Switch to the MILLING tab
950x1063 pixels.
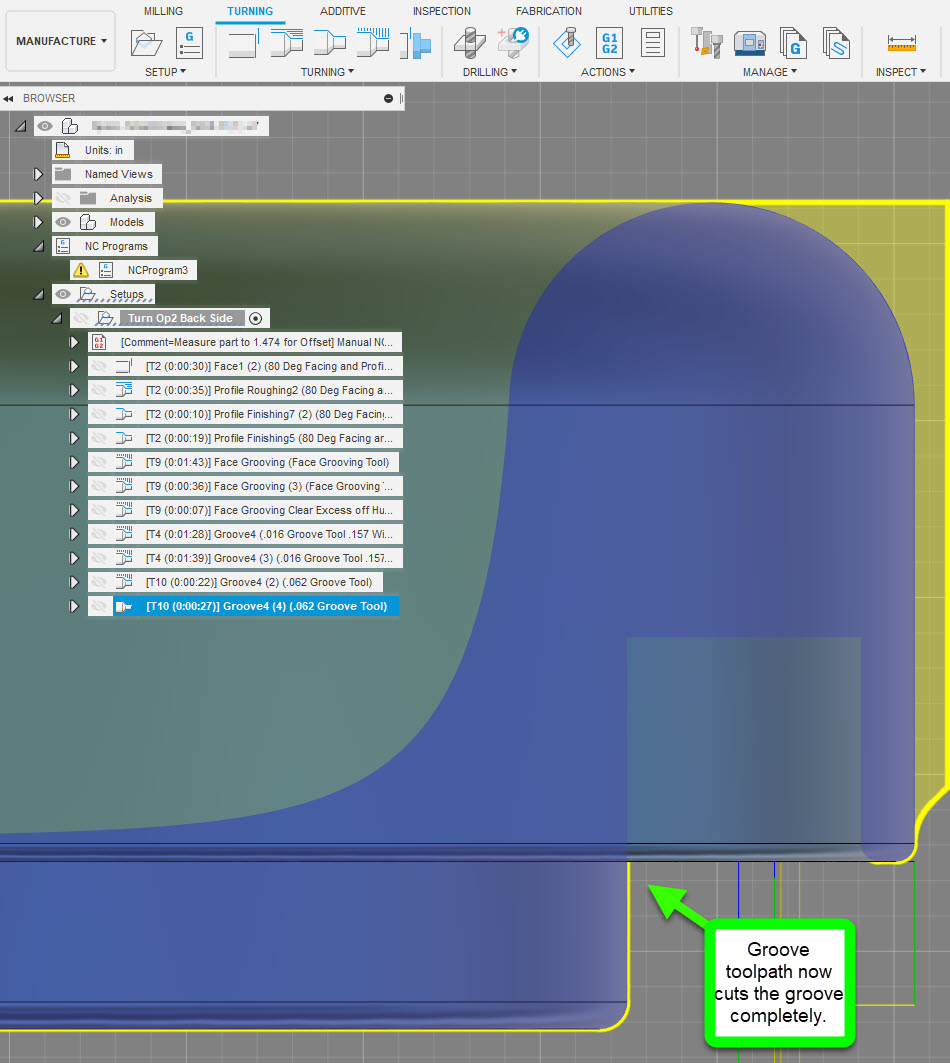click(163, 11)
